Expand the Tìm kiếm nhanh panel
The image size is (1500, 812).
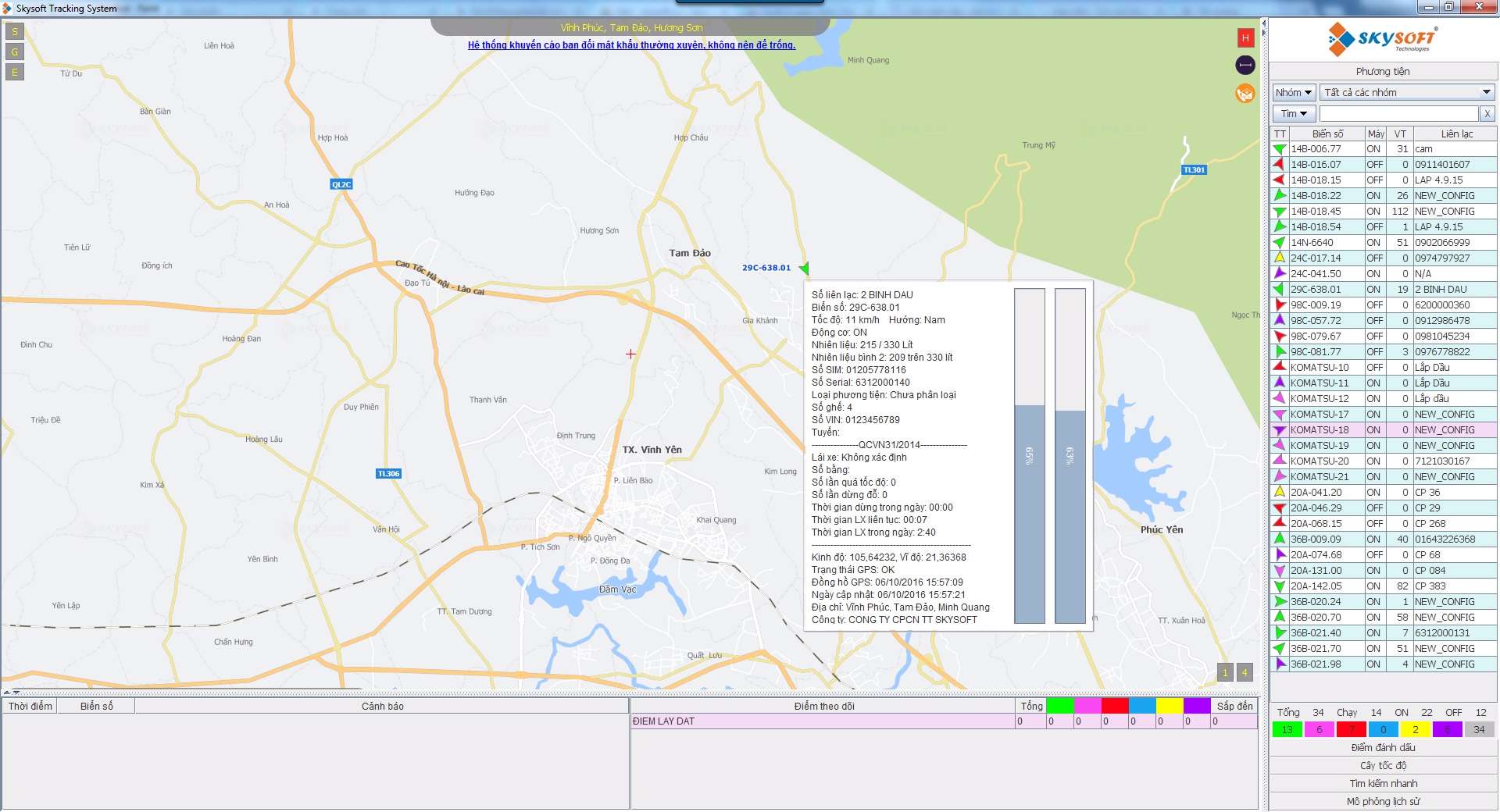point(1383,784)
